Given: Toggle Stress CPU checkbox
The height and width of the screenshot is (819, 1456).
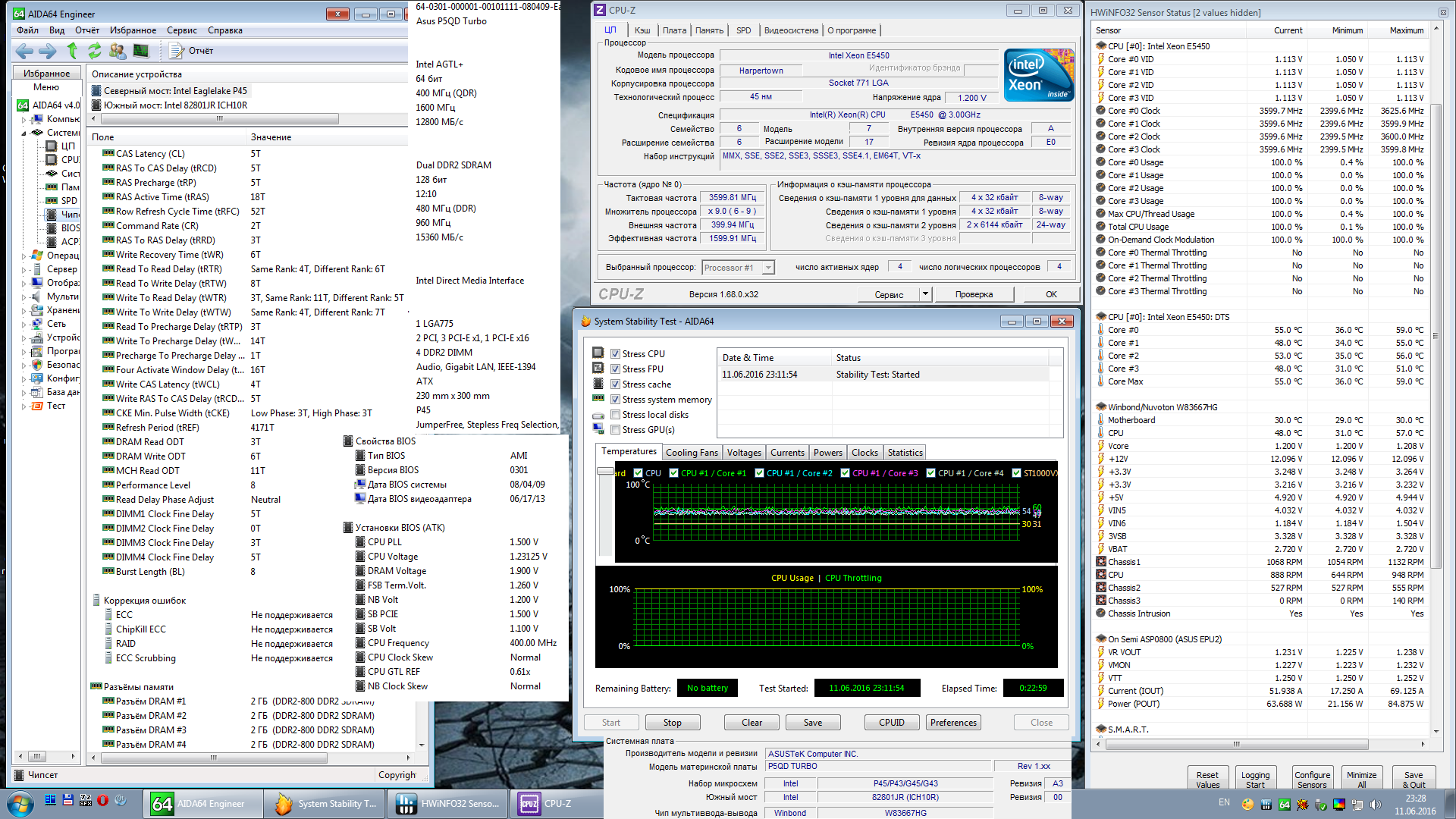Looking at the screenshot, I should point(616,354).
